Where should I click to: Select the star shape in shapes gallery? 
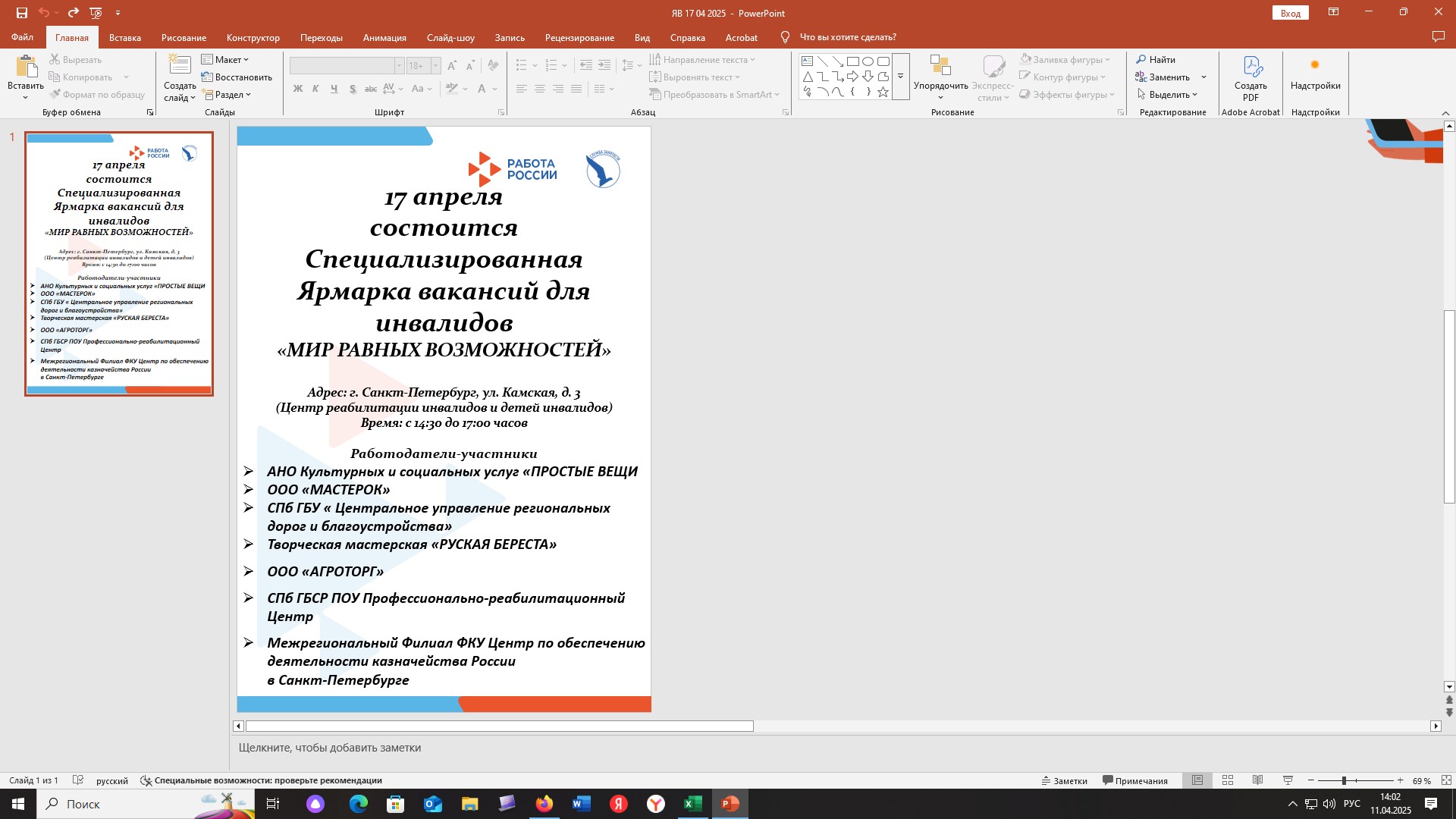[883, 92]
